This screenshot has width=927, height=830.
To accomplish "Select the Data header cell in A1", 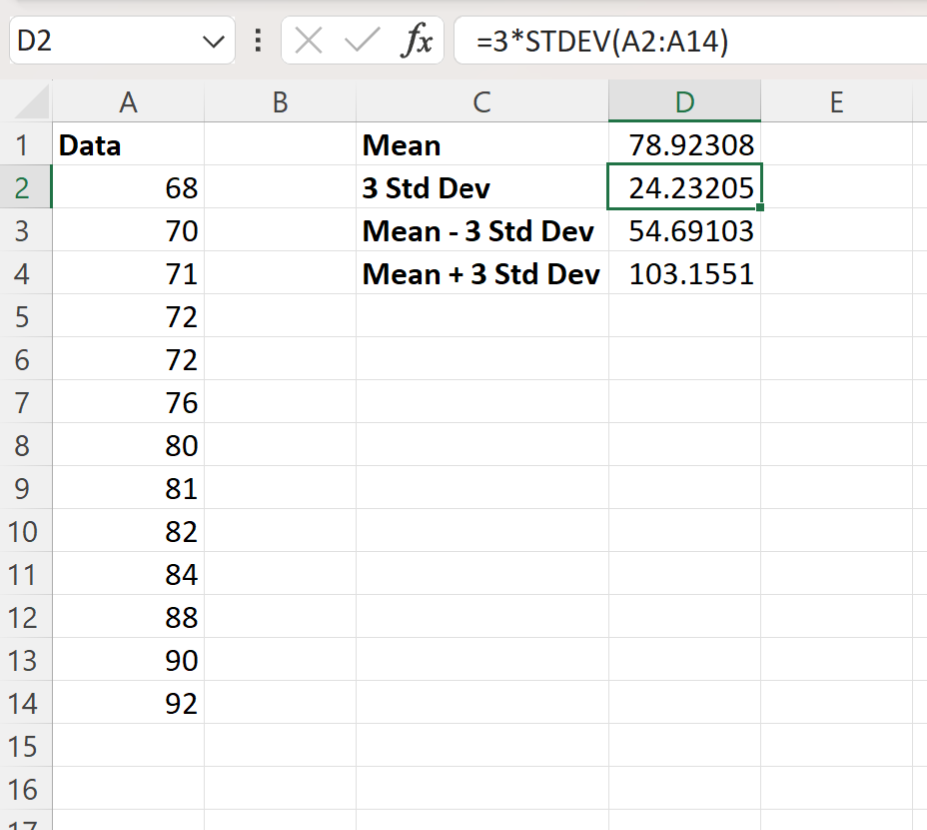I will (128, 145).
